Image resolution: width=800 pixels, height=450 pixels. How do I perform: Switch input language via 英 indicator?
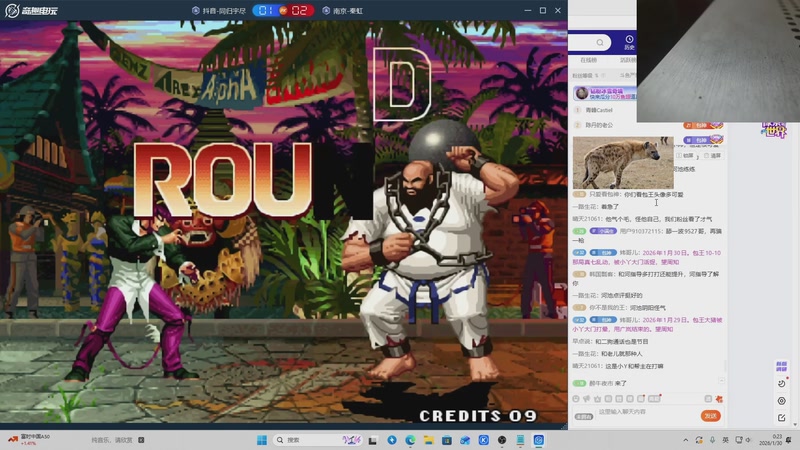coord(726,440)
